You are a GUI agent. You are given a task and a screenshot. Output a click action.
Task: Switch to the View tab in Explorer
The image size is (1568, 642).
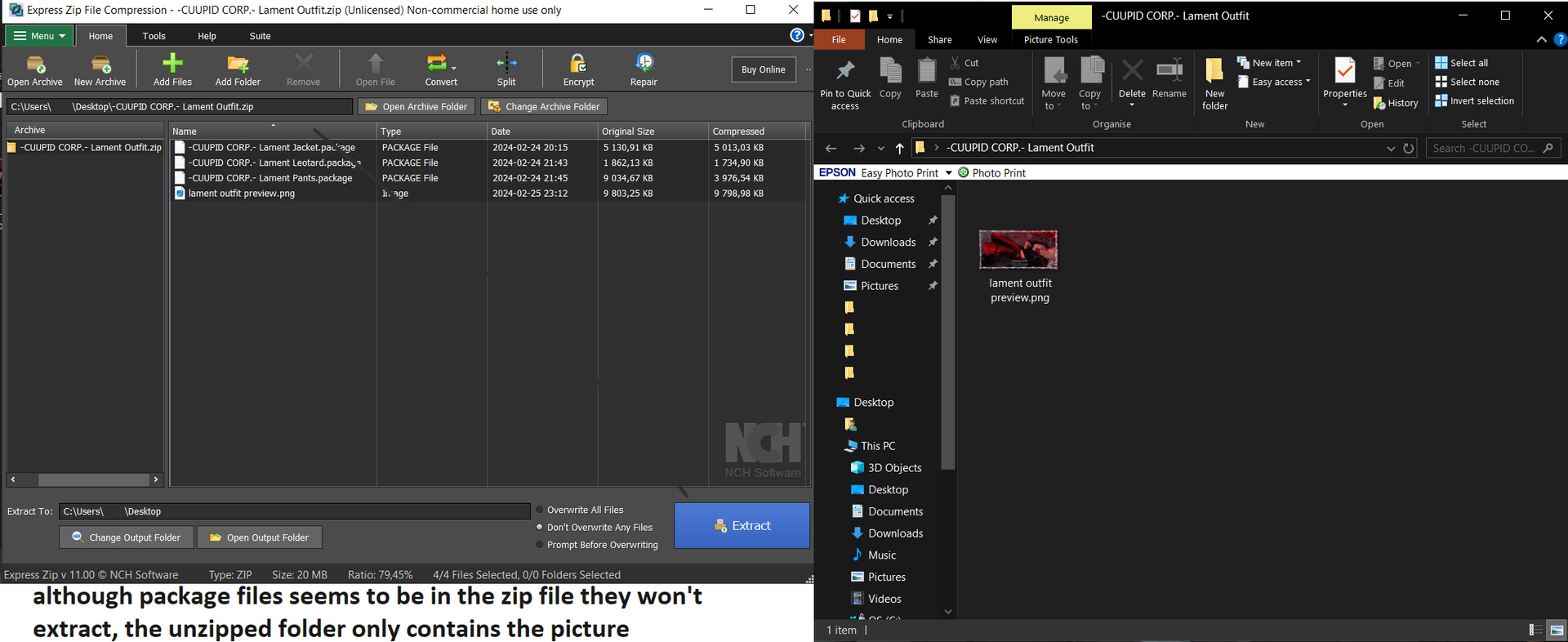point(987,39)
